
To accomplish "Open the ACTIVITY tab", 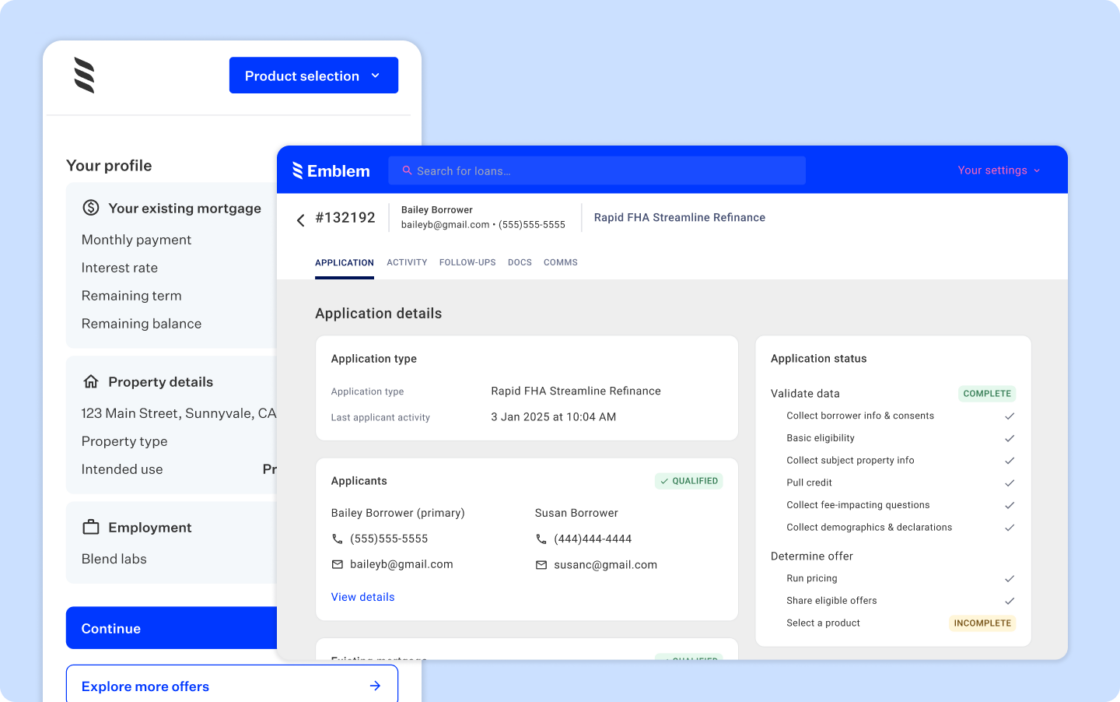I will pyautogui.click(x=407, y=262).
